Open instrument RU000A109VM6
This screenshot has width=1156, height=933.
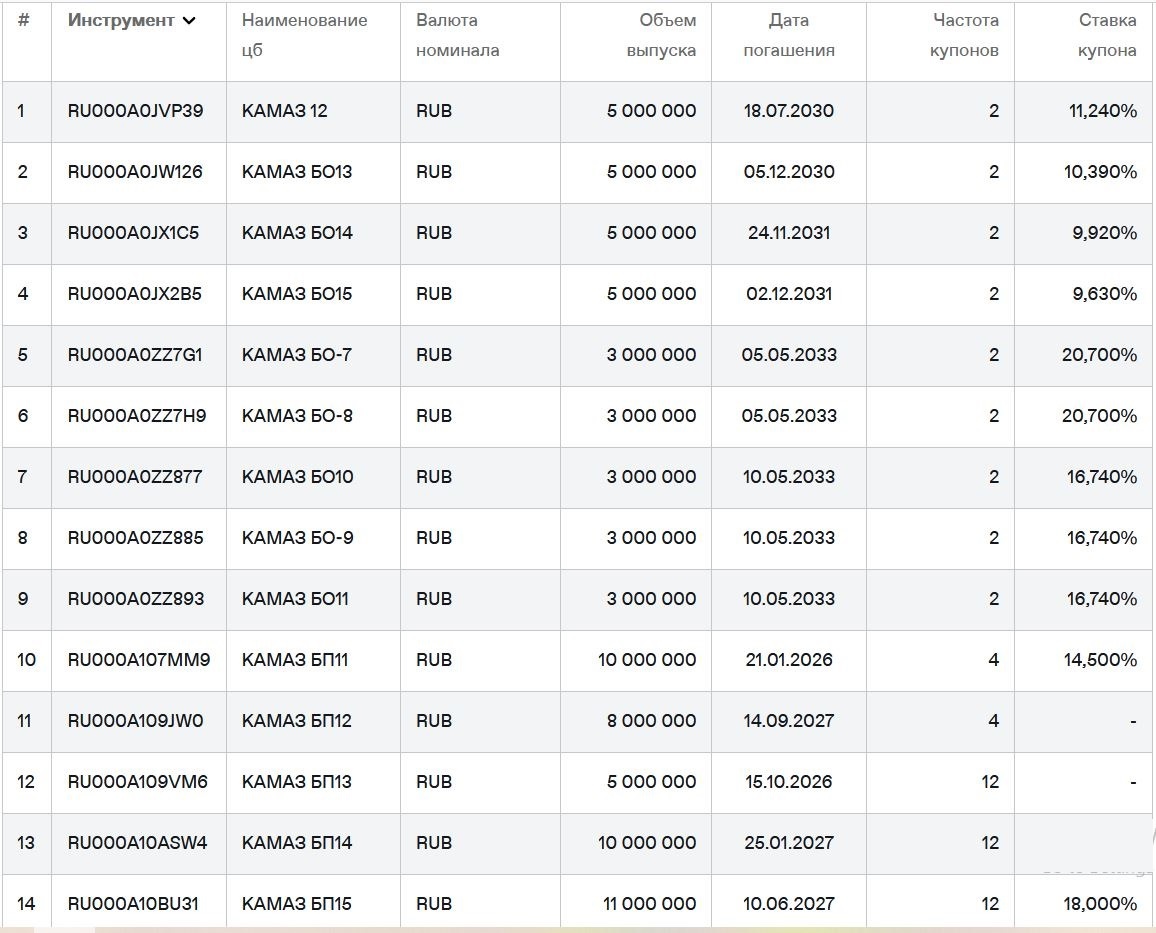click(x=138, y=783)
